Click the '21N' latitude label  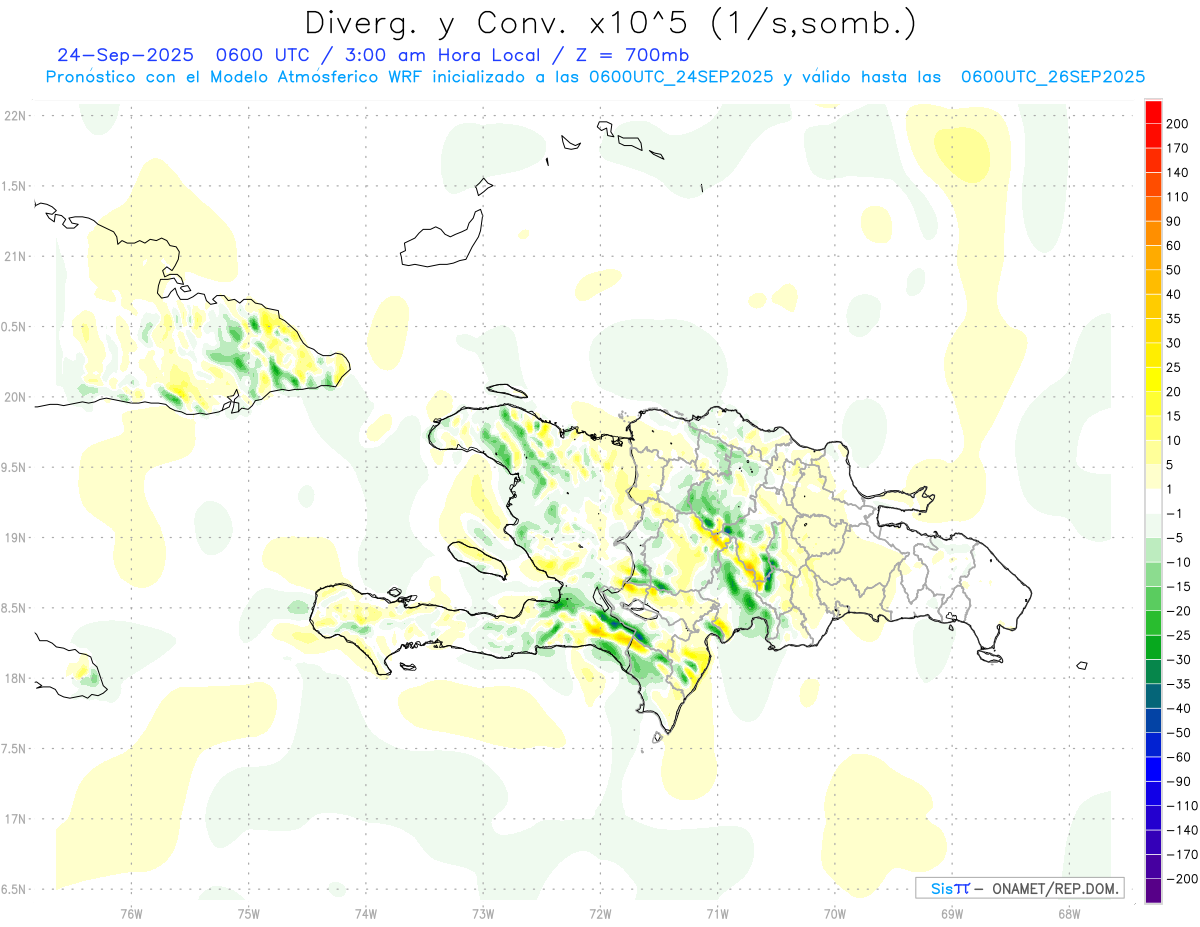pos(14,256)
